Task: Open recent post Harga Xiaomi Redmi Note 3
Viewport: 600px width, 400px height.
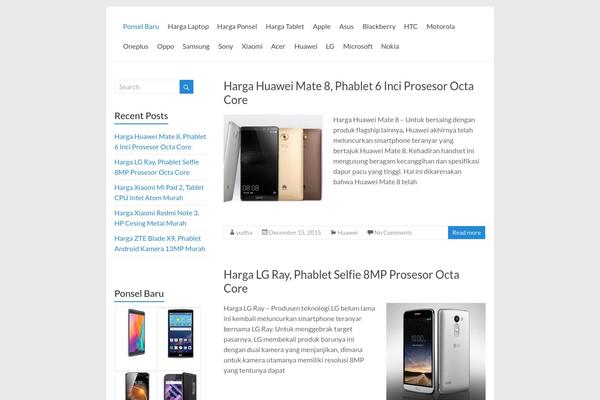Action: (157, 218)
